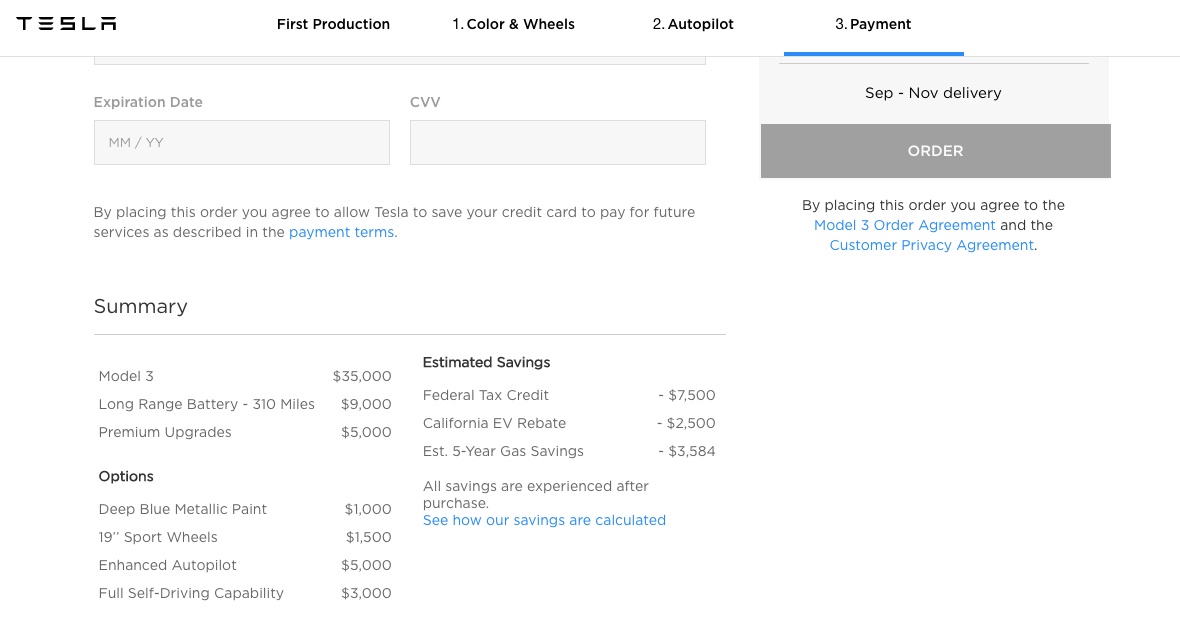The image size is (1180, 637).
Task: Click the Sep - Nov delivery text
Action: pos(933,93)
